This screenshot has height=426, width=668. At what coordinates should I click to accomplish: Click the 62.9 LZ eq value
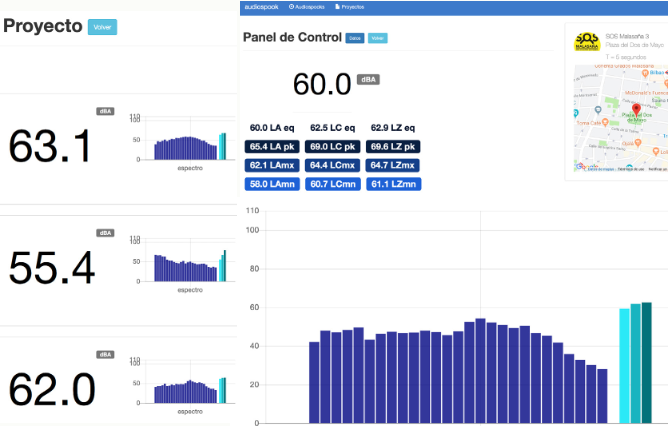(393, 128)
